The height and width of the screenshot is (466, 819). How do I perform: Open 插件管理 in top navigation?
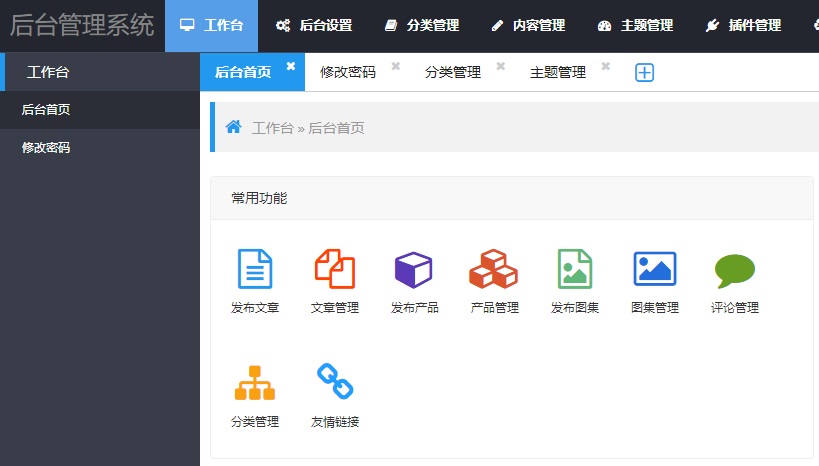point(743,26)
